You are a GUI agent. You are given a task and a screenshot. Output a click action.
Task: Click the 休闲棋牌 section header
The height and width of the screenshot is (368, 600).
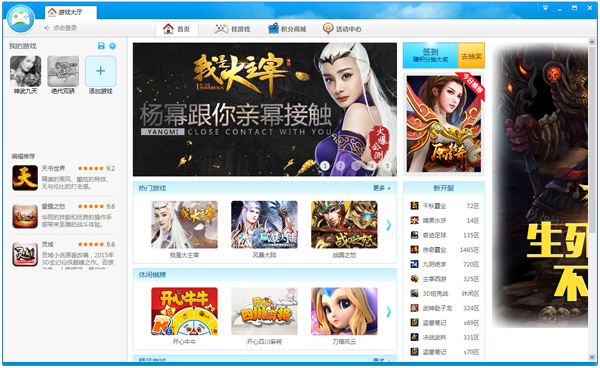point(265,275)
